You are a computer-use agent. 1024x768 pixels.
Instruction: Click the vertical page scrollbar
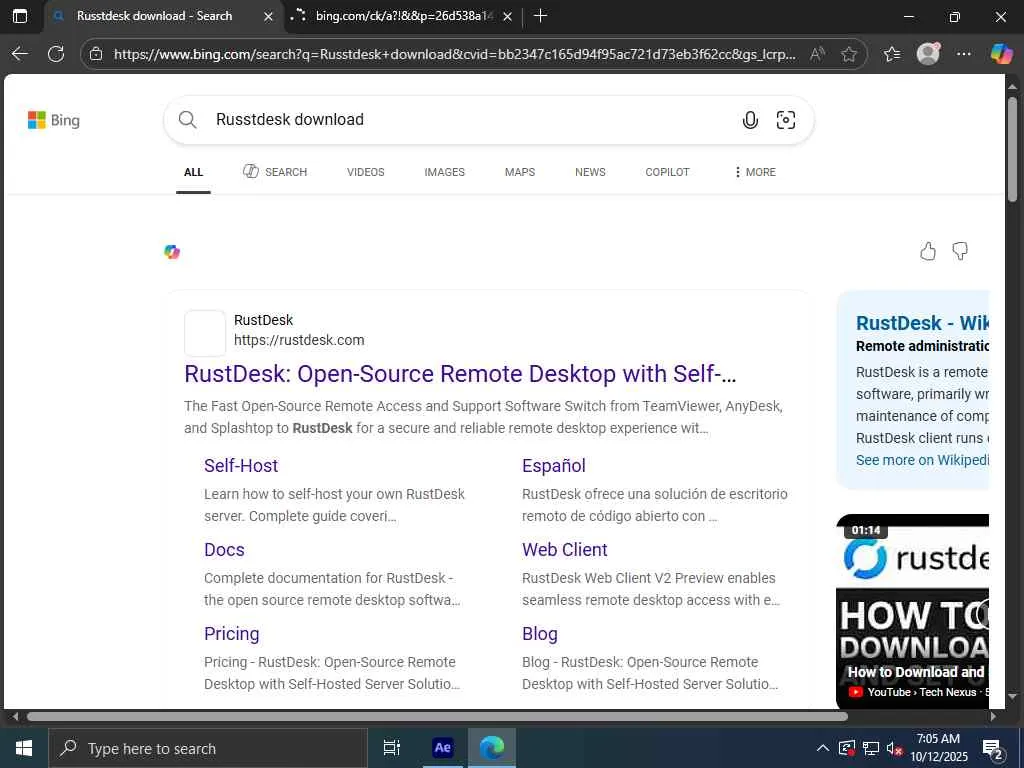1012,150
